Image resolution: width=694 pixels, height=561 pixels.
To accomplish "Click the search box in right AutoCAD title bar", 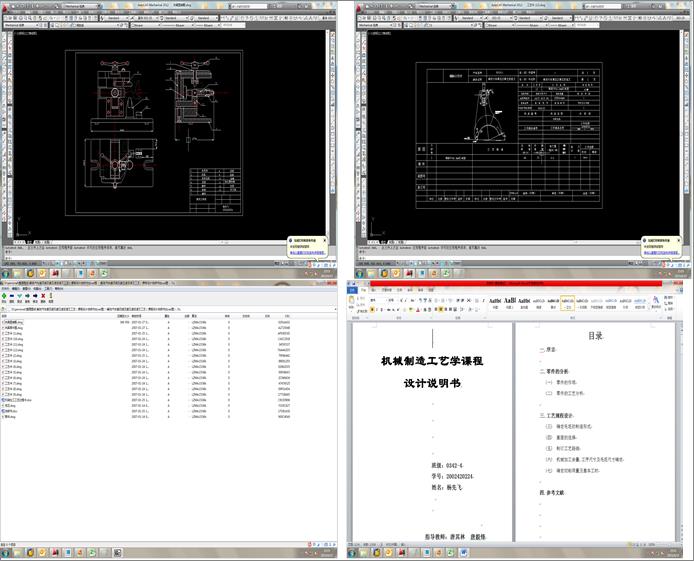I will [603, 6].
